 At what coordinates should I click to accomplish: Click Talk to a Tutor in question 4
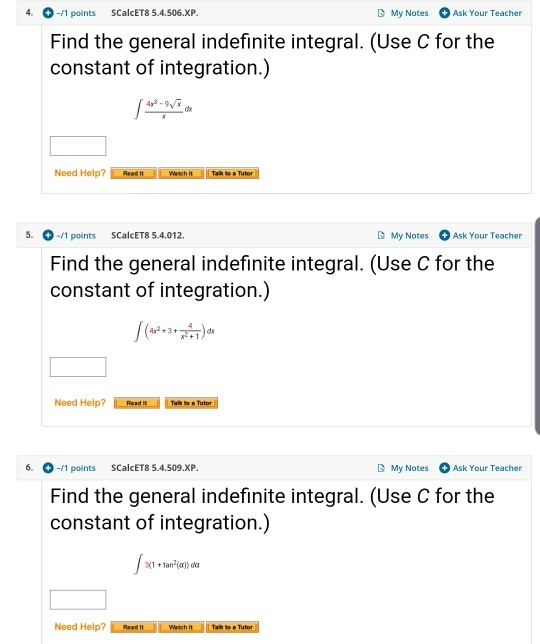click(x=232, y=173)
